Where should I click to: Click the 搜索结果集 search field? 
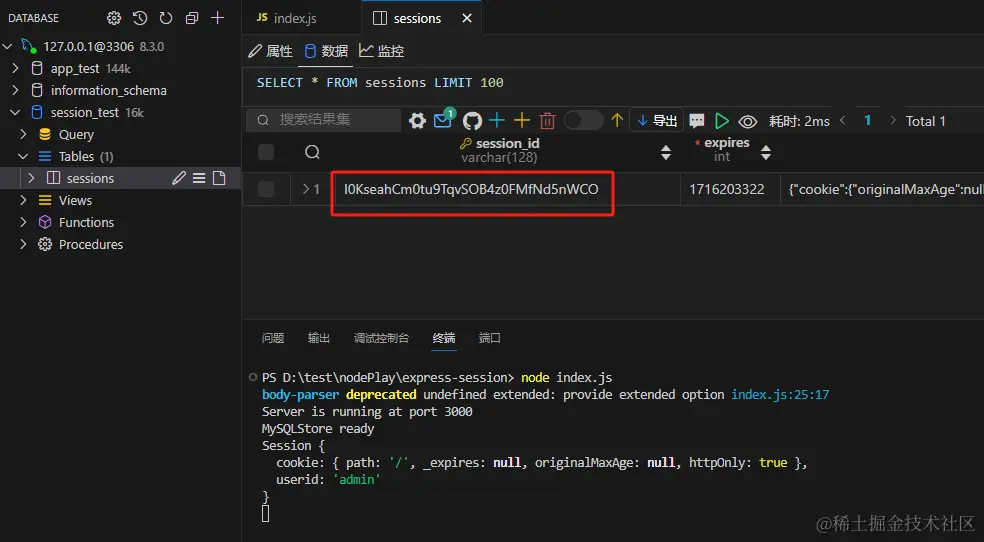point(323,120)
